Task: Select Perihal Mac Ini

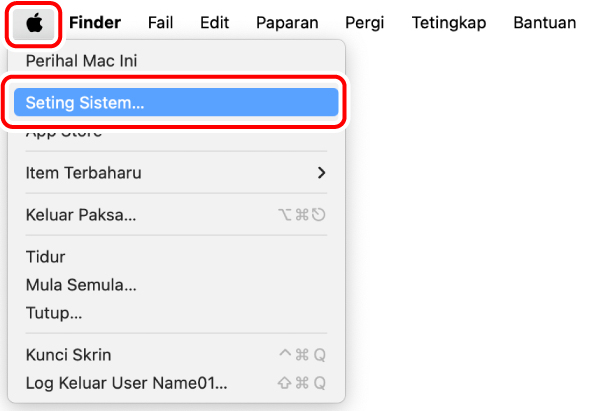Action: [x=82, y=61]
